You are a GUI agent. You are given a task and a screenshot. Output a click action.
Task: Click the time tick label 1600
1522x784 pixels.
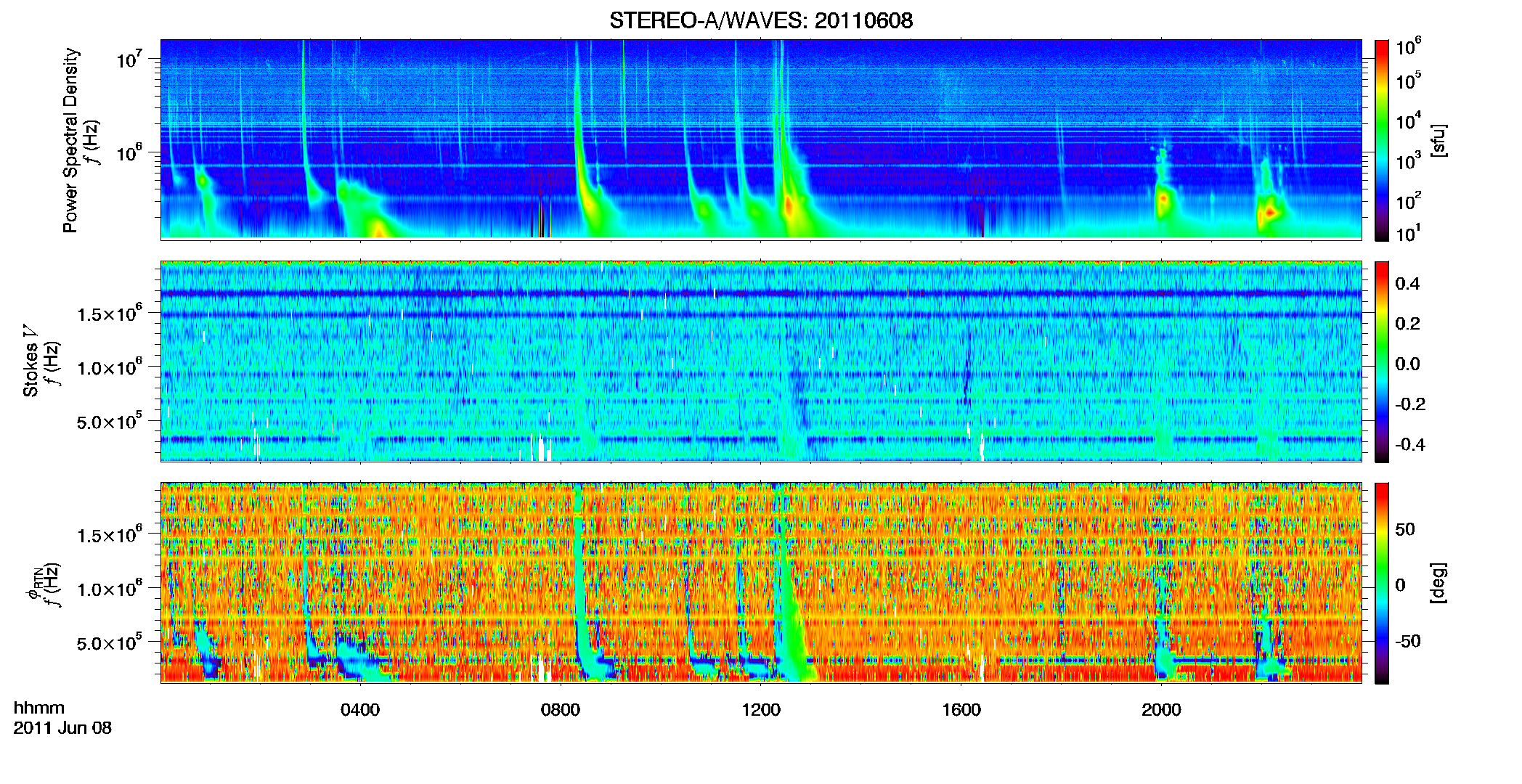(961, 710)
